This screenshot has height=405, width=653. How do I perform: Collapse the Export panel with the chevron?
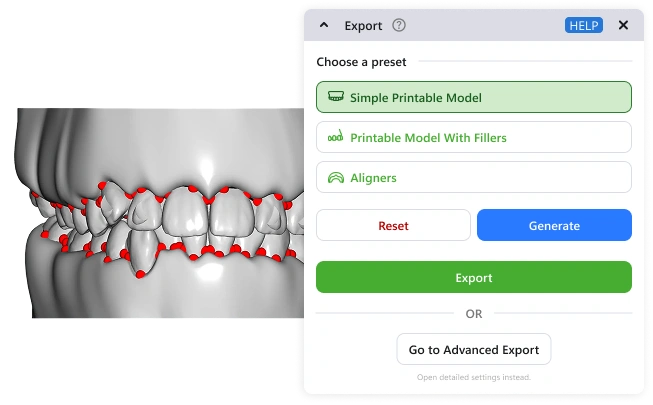[324, 25]
